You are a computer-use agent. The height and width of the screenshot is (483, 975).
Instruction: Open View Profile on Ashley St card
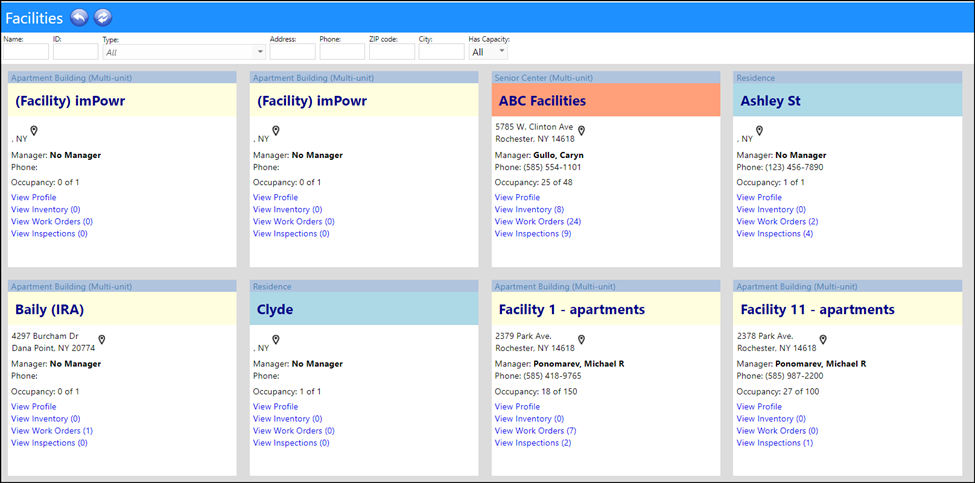coord(759,198)
